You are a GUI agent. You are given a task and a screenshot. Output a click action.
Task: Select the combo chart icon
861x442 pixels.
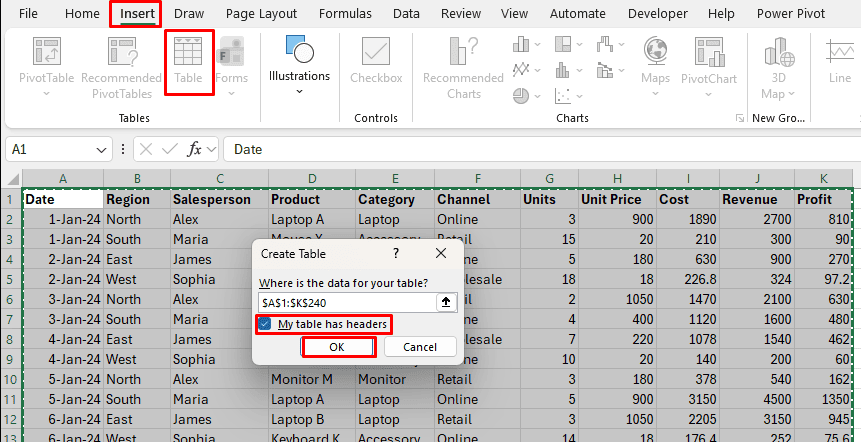[x=605, y=70]
